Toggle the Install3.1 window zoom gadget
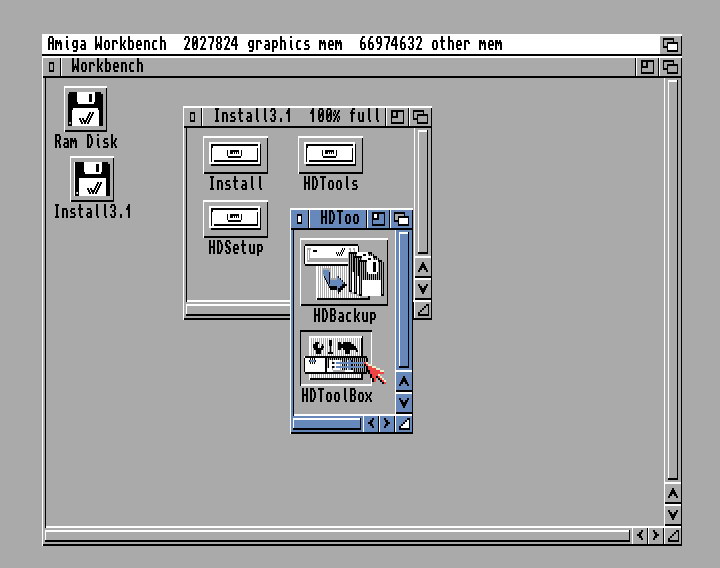 [398, 117]
